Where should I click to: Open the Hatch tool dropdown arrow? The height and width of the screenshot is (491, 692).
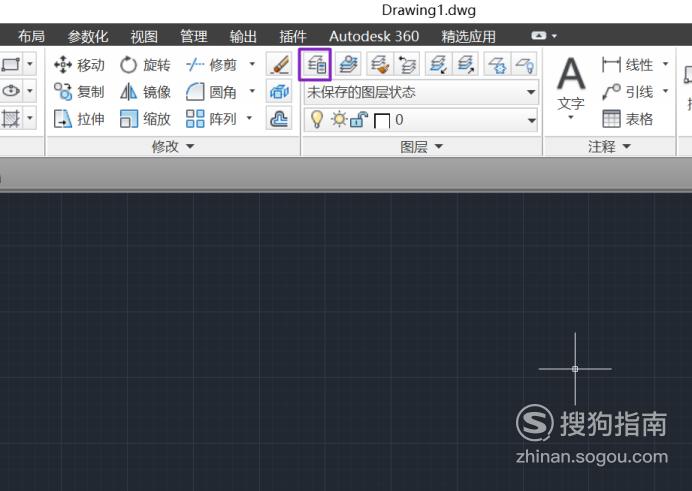click(x=30, y=118)
